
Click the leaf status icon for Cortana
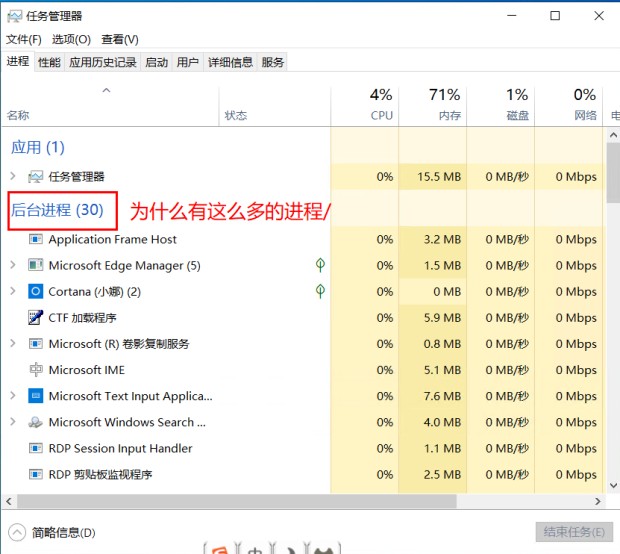320,291
